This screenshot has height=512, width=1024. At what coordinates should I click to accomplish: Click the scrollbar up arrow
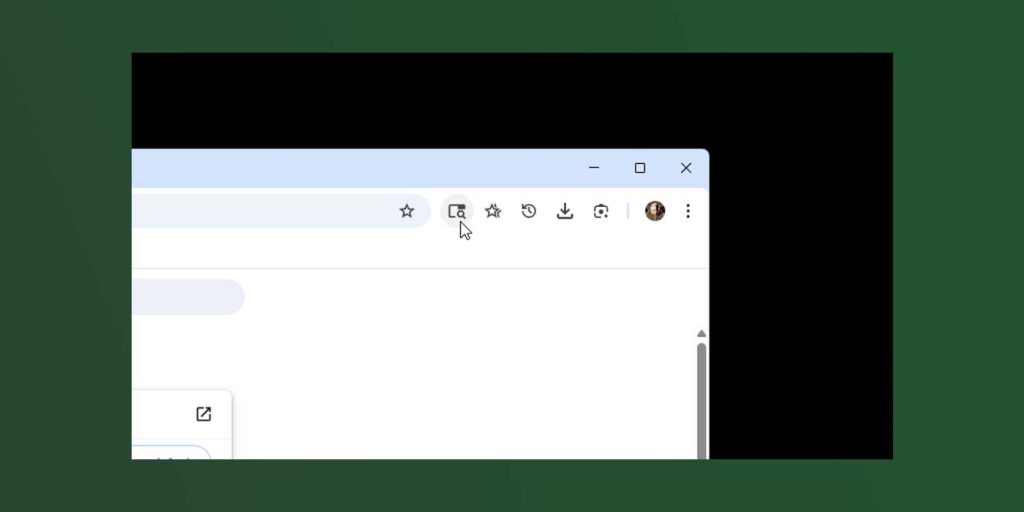pyautogui.click(x=701, y=334)
